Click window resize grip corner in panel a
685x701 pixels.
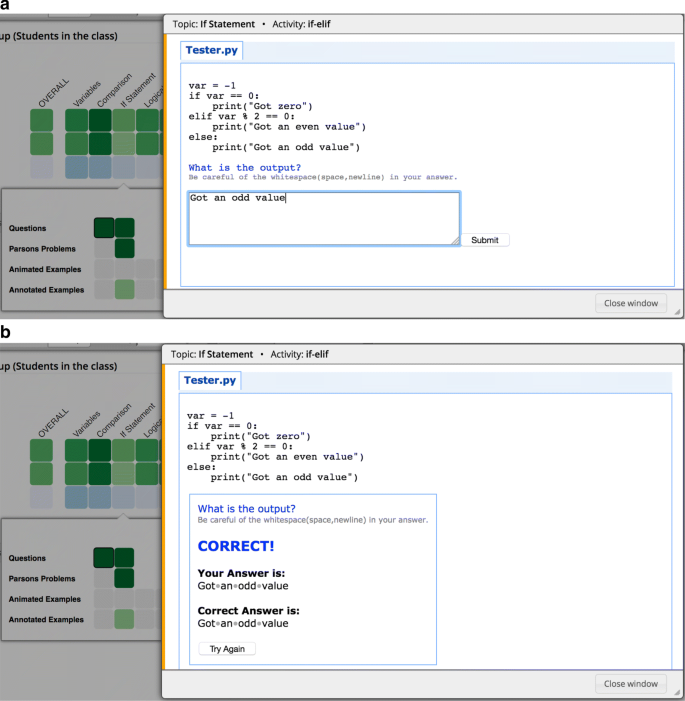677,312
